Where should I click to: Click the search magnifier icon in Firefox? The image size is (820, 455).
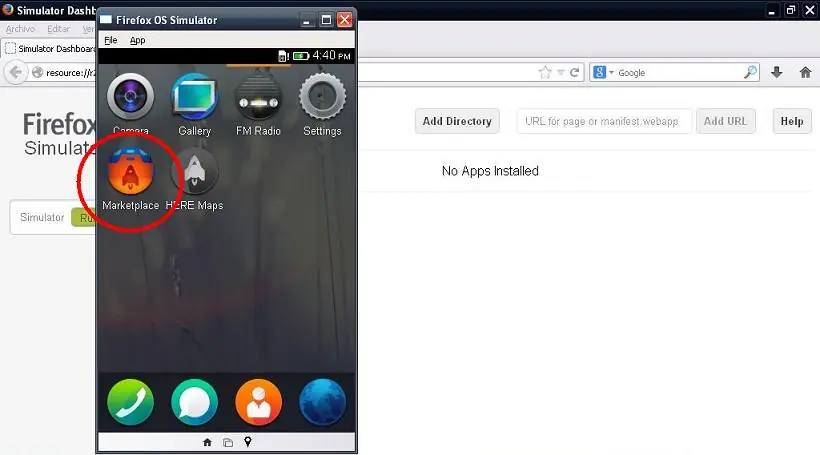[x=750, y=72]
